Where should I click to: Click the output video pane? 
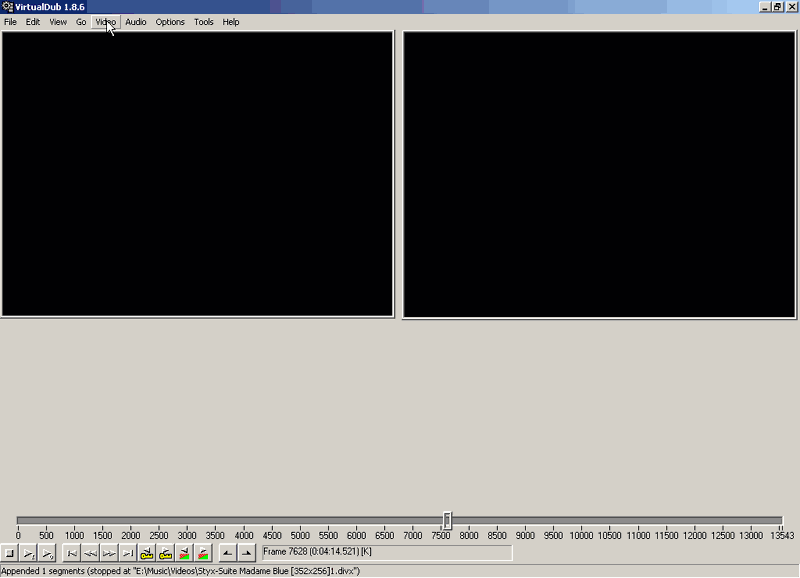pos(599,174)
